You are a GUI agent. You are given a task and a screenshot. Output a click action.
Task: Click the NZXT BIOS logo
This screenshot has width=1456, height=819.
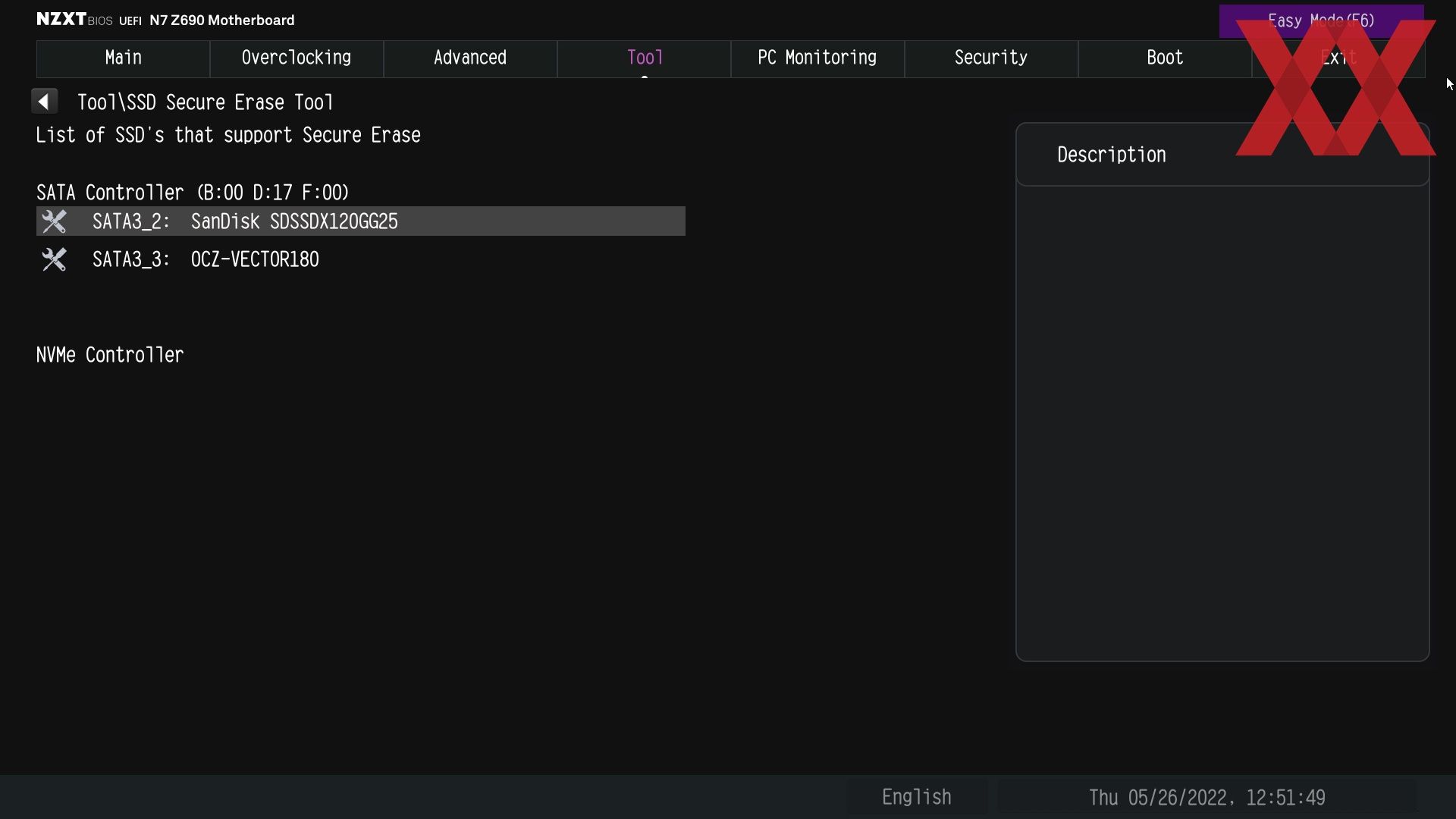point(74,20)
